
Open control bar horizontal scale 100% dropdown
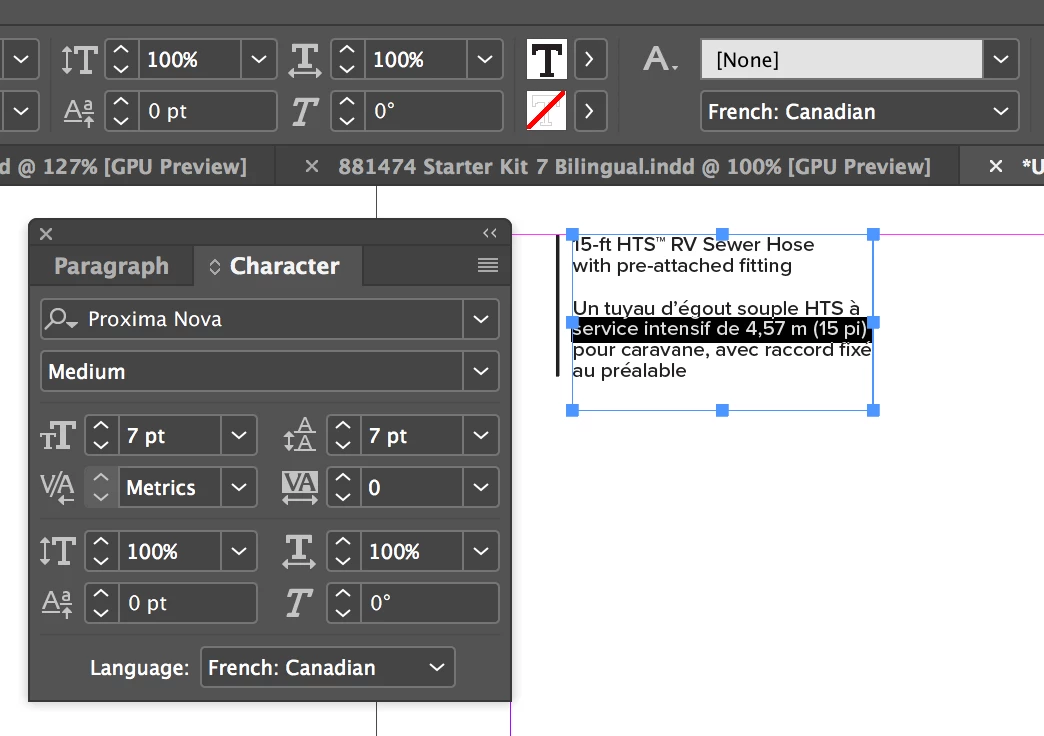[485, 59]
